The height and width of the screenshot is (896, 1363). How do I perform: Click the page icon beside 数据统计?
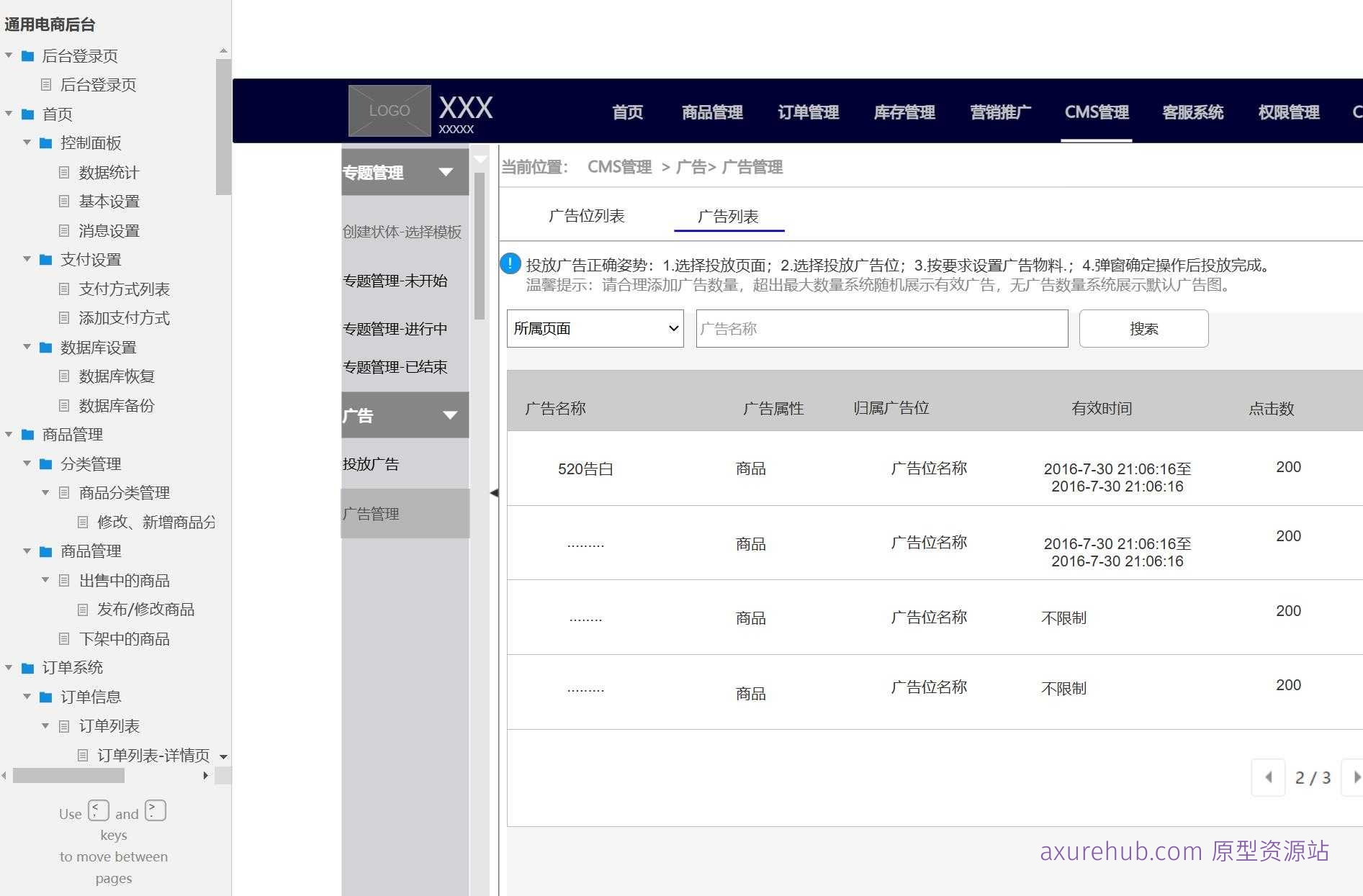pos(63,172)
